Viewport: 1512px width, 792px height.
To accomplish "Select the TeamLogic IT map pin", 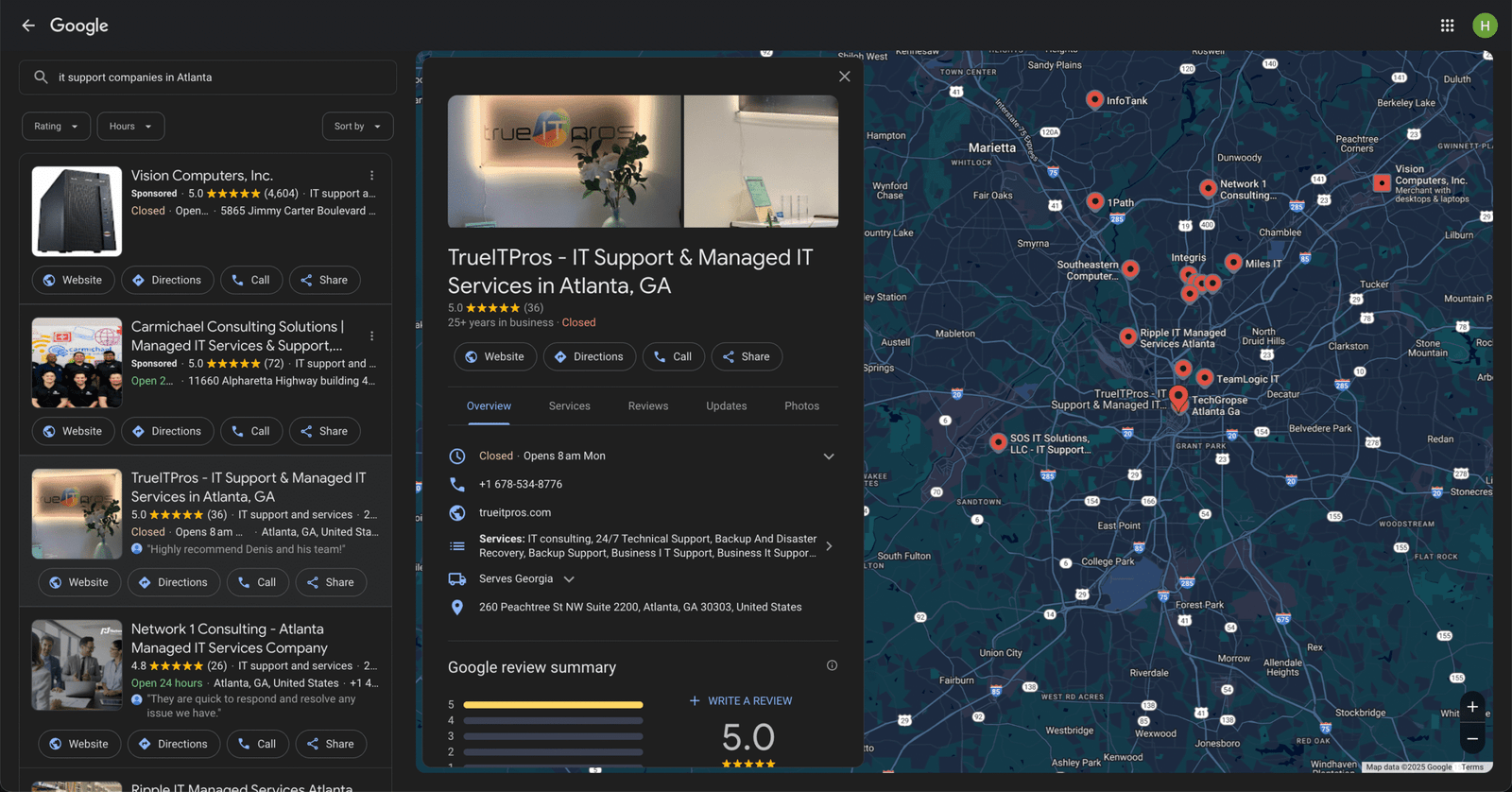I will click(x=1204, y=378).
